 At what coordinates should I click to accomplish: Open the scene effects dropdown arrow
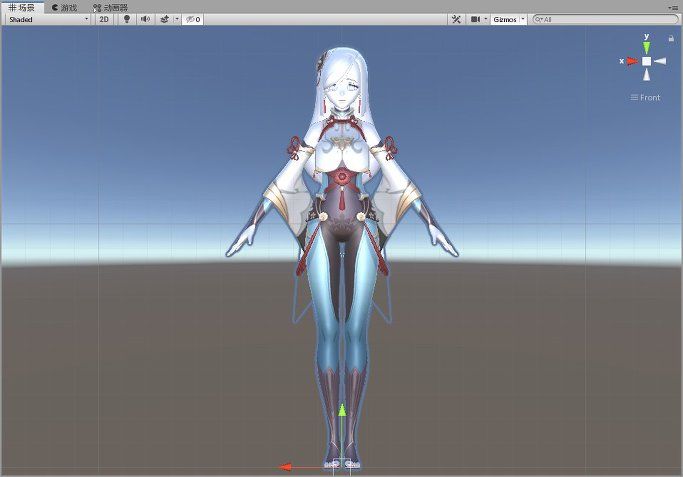click(x=176, y=19)
